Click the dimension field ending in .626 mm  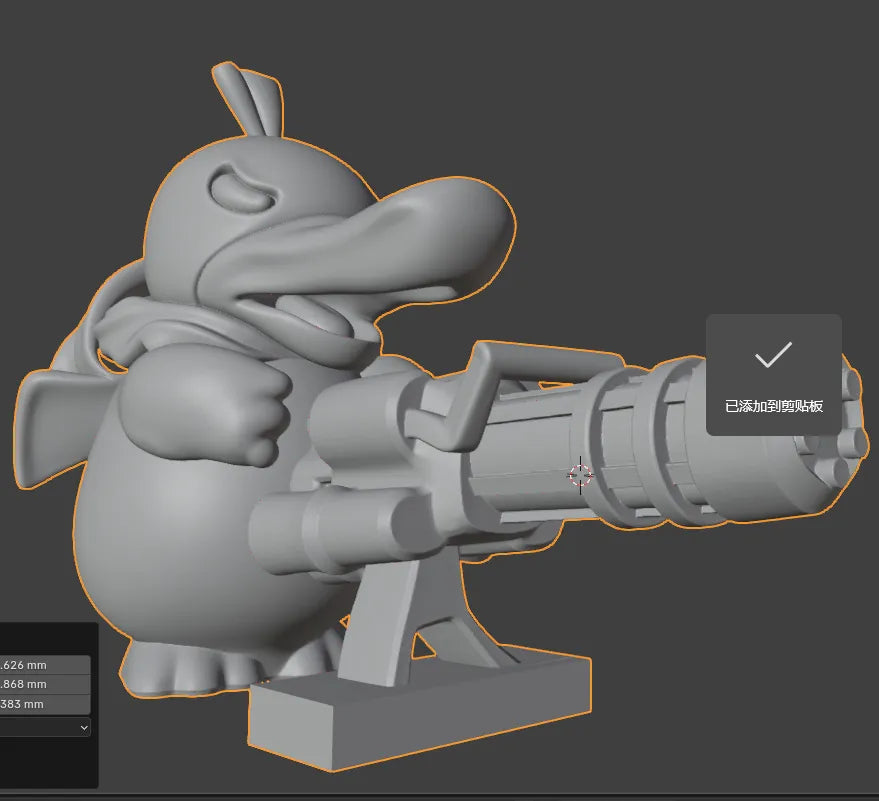click(x=45, y=665)
